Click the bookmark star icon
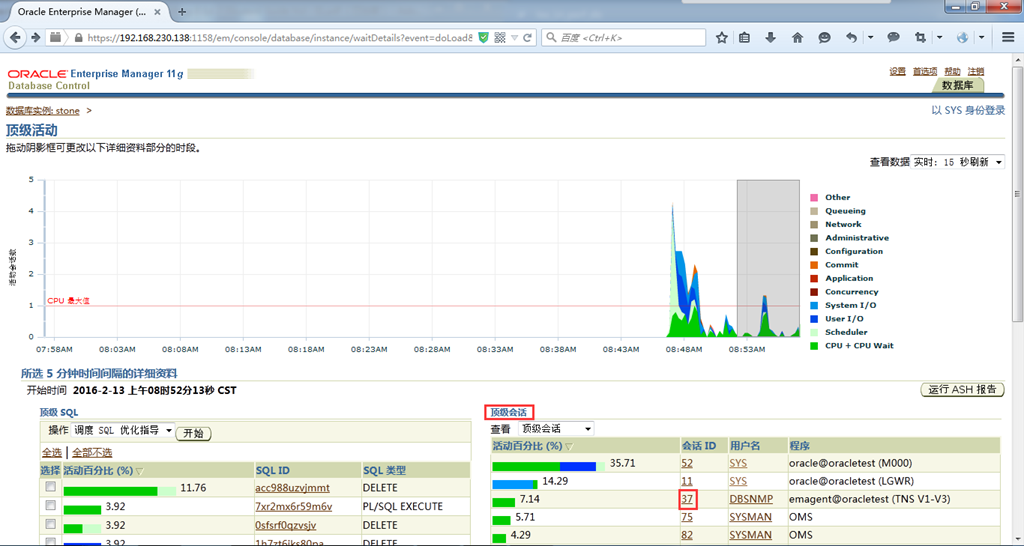 point(722,37)
